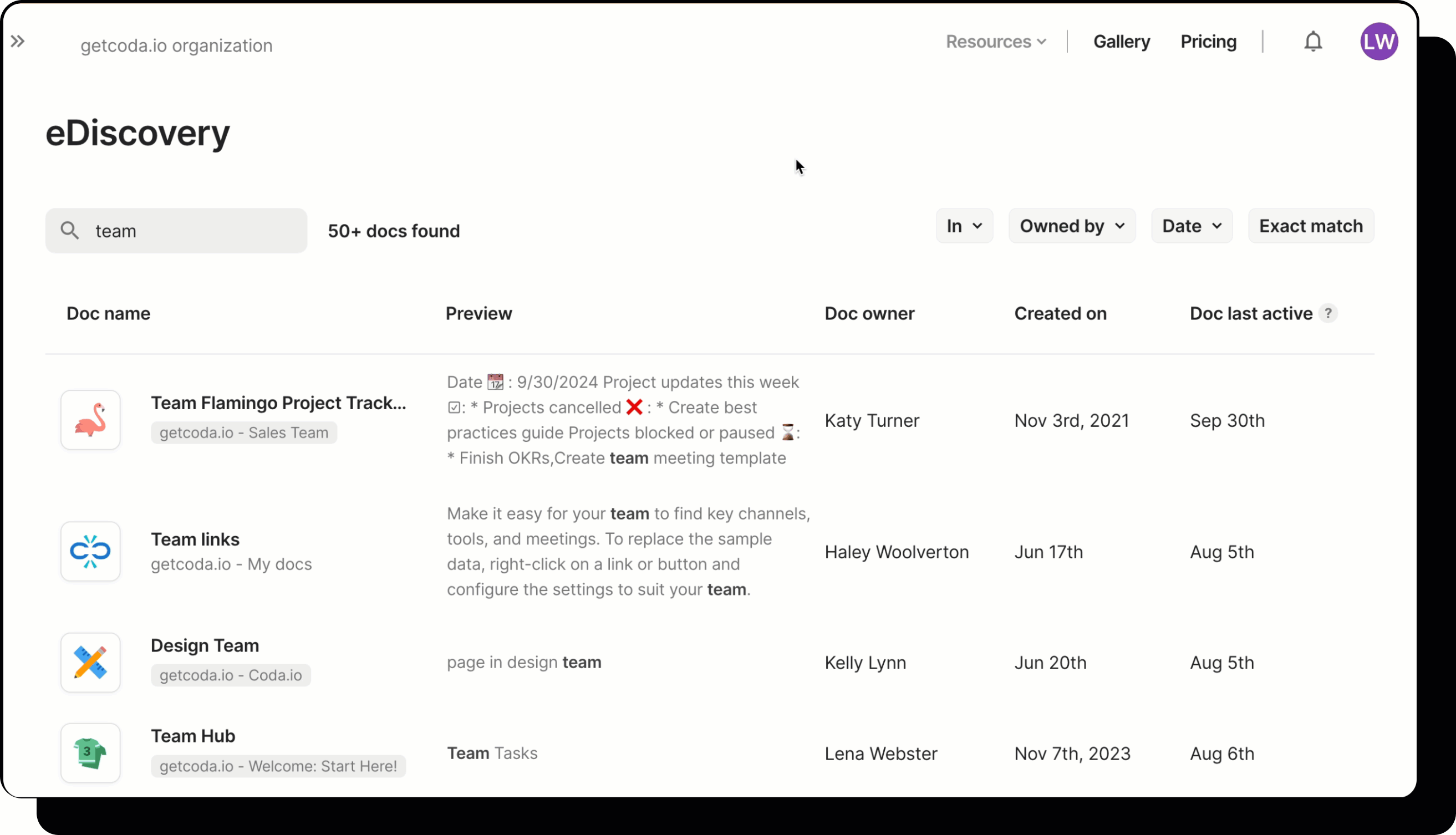Open the Date filter dropdown

click(1191, 226)
